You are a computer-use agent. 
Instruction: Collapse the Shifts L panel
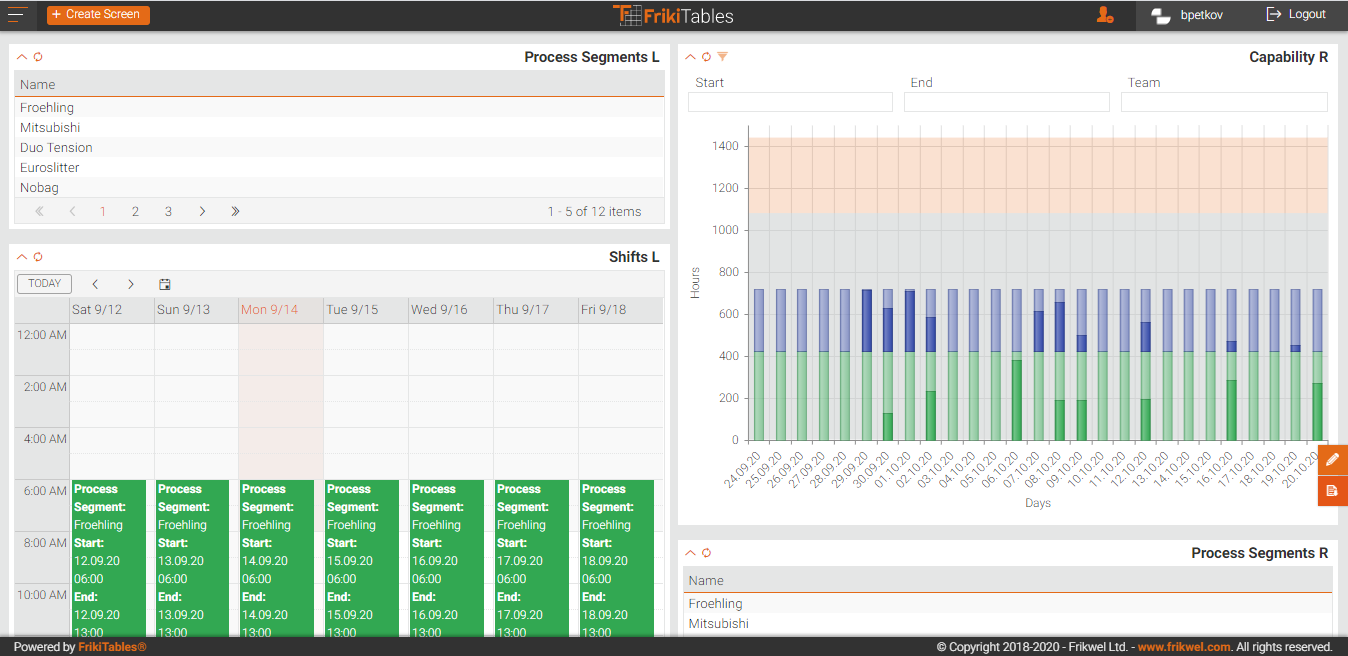[x=22, y=257]
